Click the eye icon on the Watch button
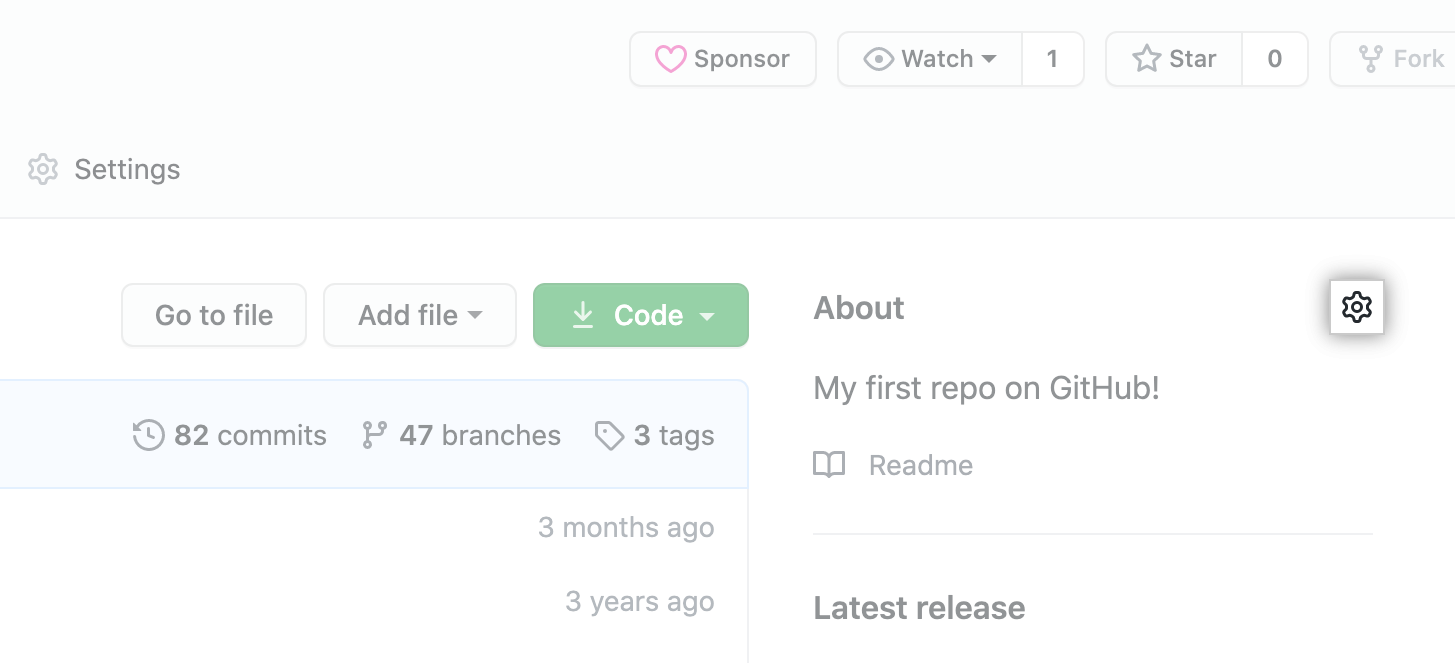Screen dimensions: 1455x663 pos(880,59)
